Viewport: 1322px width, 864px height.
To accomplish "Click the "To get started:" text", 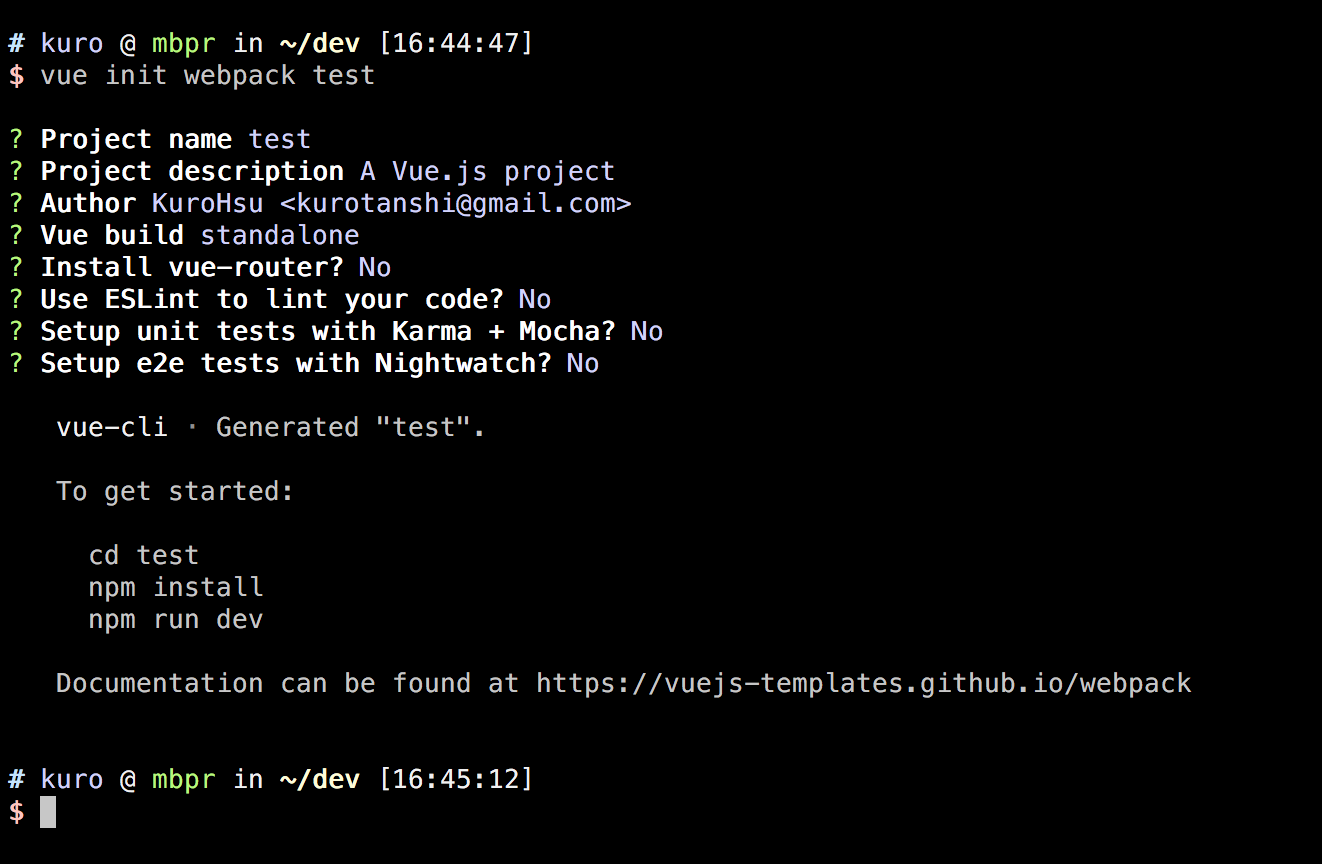I will 175,492.
